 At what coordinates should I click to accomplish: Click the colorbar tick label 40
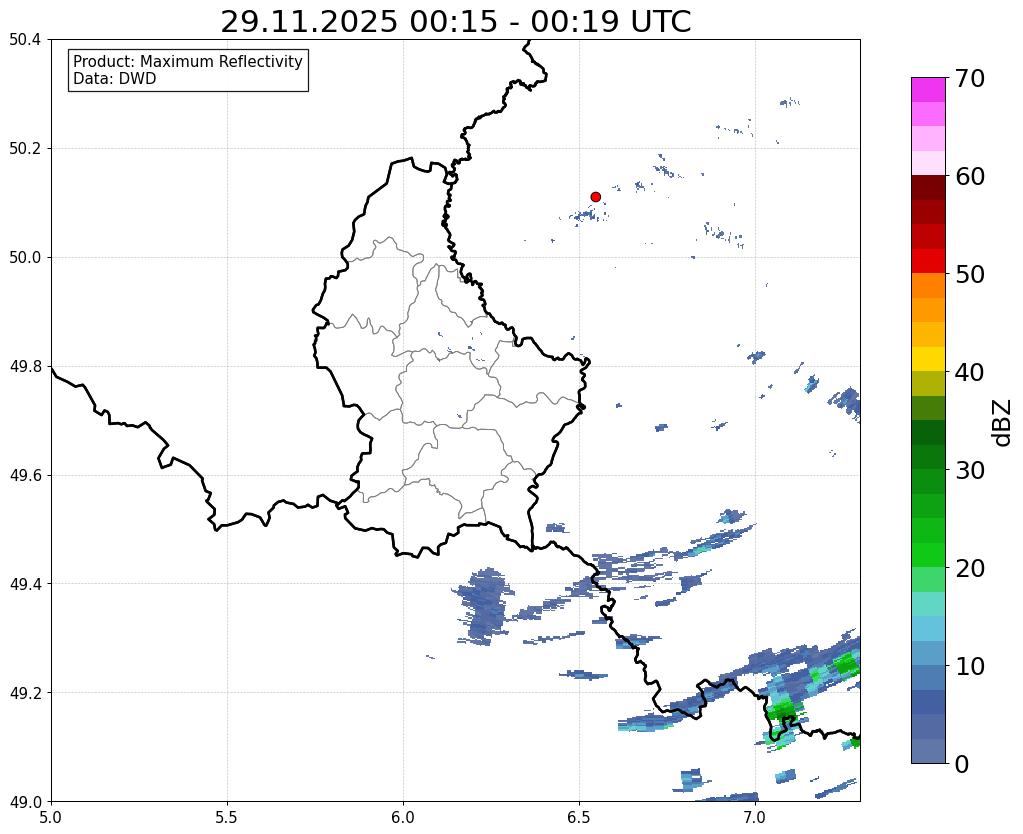point(970,372)
